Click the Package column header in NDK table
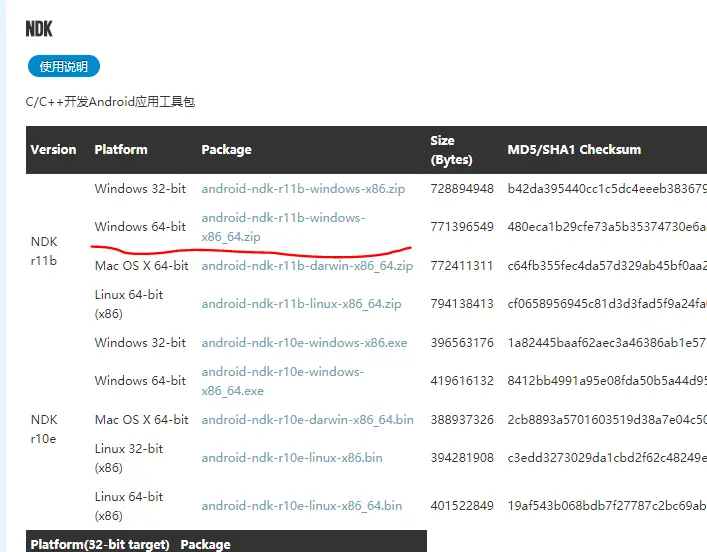 (x=226, y=150)
